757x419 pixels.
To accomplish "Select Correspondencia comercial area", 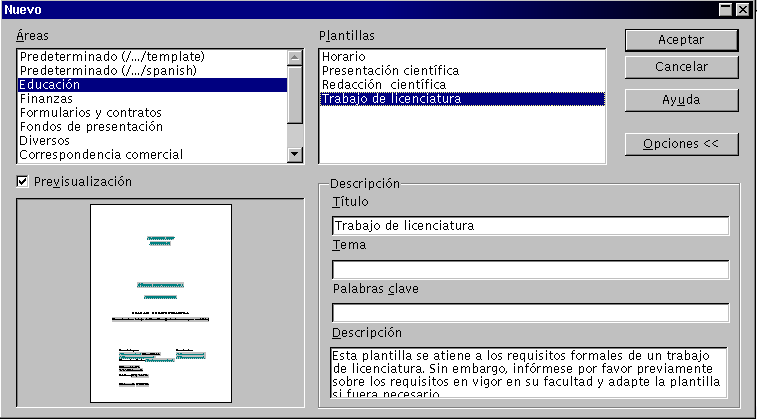I will (100, 155).
